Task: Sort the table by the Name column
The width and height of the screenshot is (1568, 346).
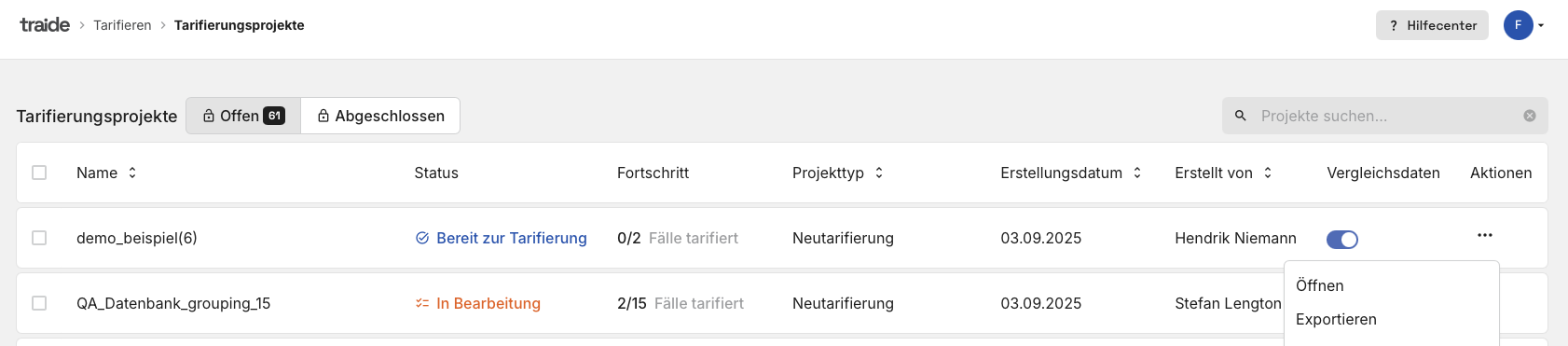Action: (132, 173)
